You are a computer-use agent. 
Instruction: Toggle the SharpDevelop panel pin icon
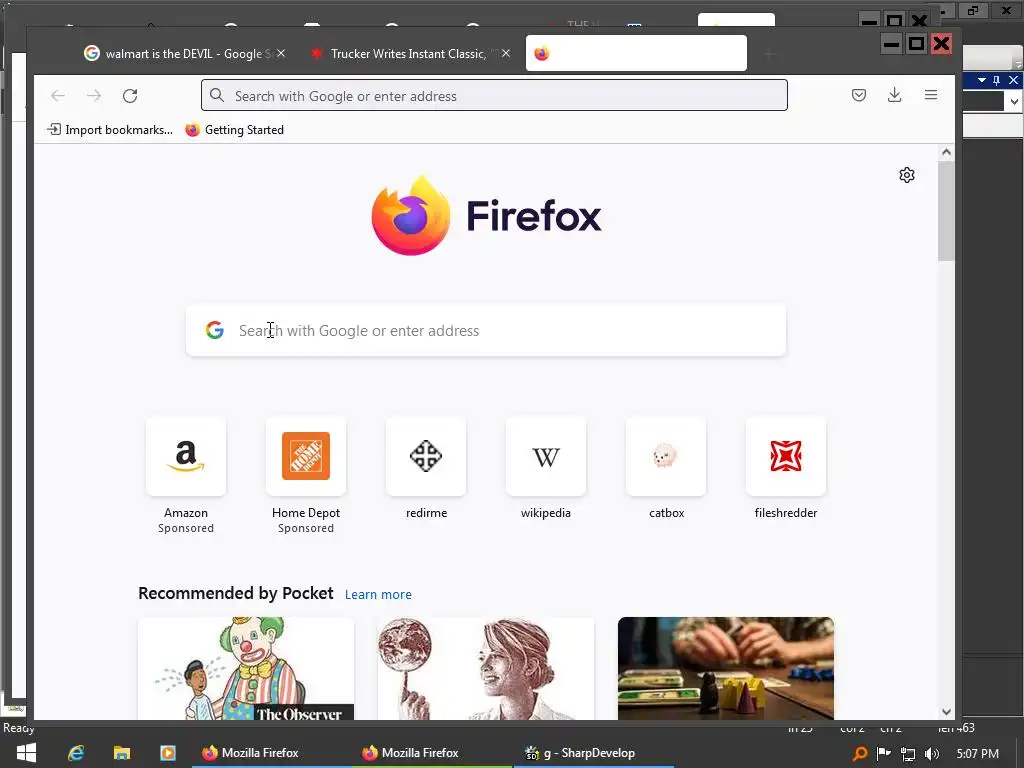click(x=997, y=80)
